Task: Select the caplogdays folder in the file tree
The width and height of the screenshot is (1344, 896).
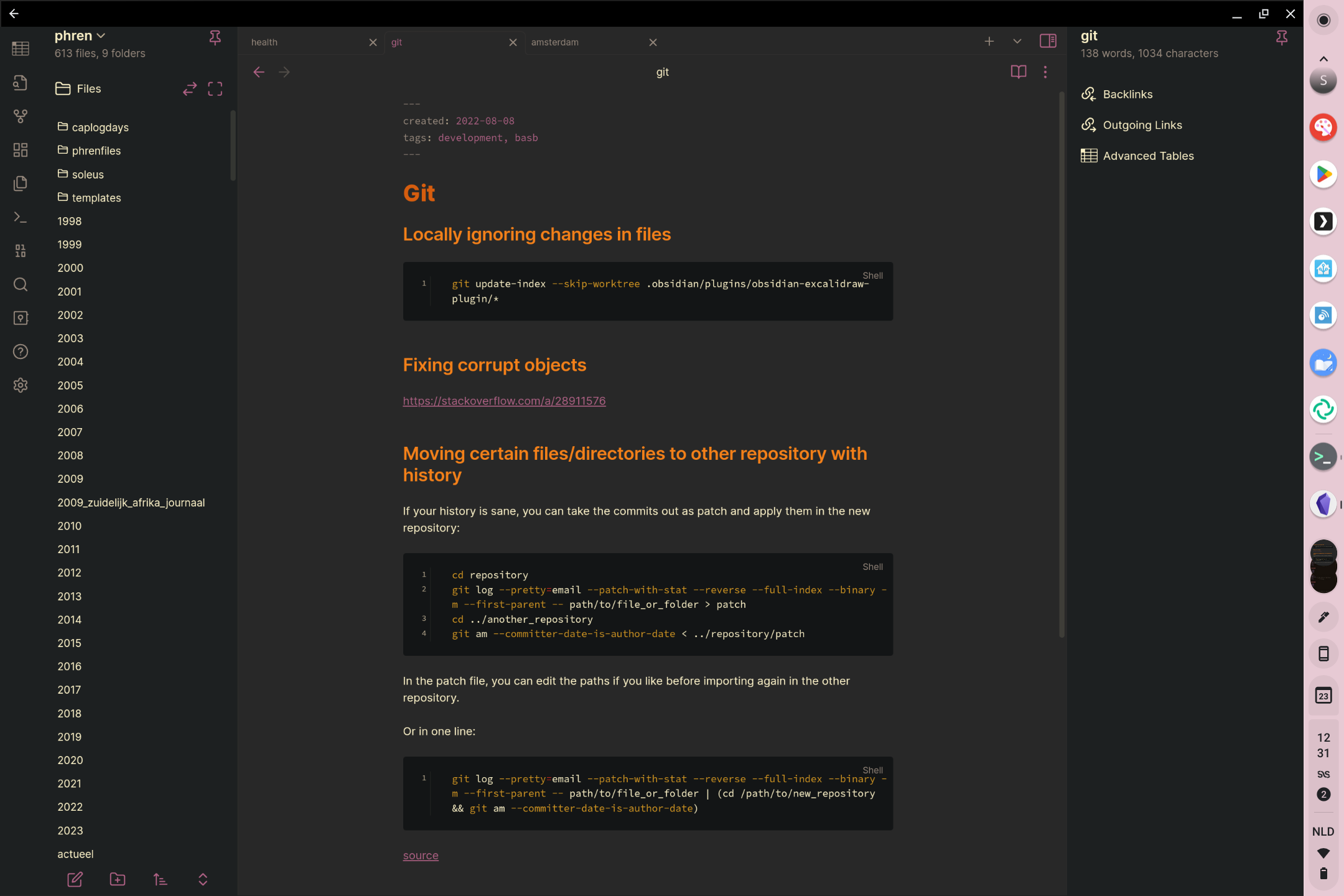Action: pyautogui.click(x=100, y=128)
